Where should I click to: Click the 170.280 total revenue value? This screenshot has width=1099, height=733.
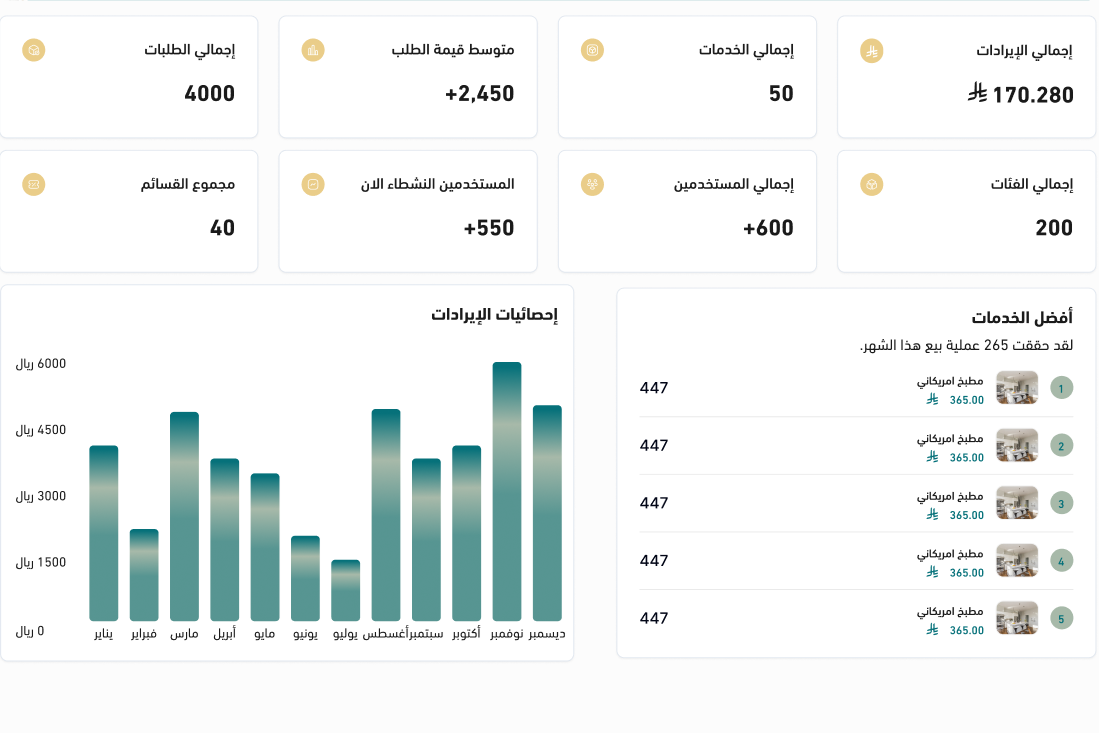(1033, 96)
